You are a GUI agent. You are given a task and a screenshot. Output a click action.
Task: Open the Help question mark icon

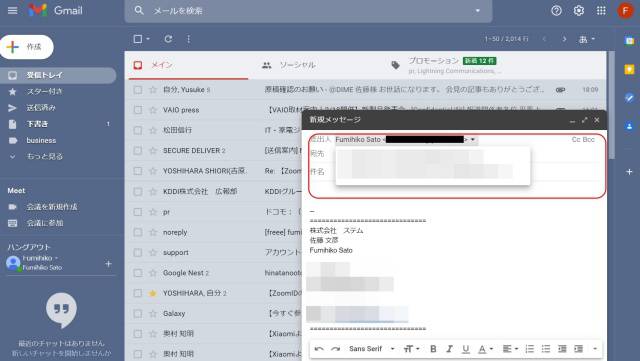coord(556,11)
